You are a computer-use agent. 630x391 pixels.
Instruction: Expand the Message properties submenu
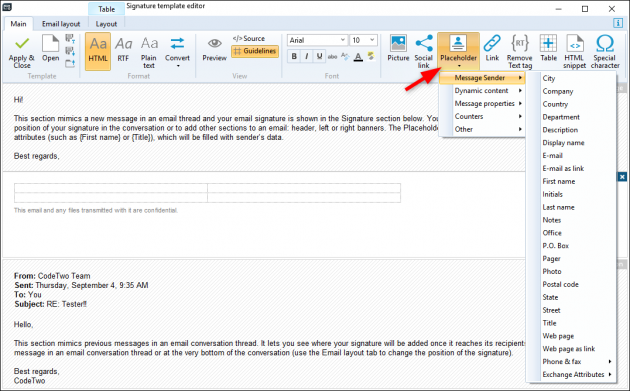(483, 104)
